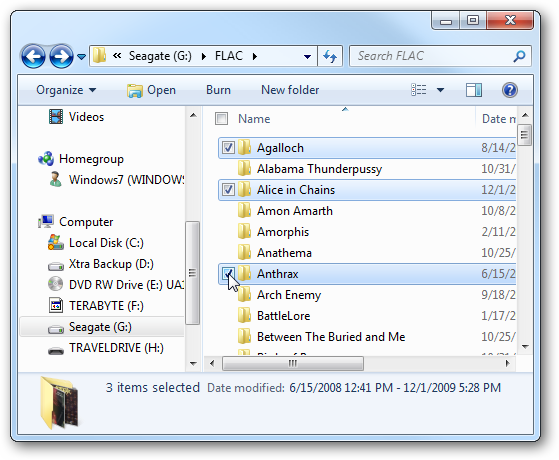Change view with the view icon

click(419, 90)
